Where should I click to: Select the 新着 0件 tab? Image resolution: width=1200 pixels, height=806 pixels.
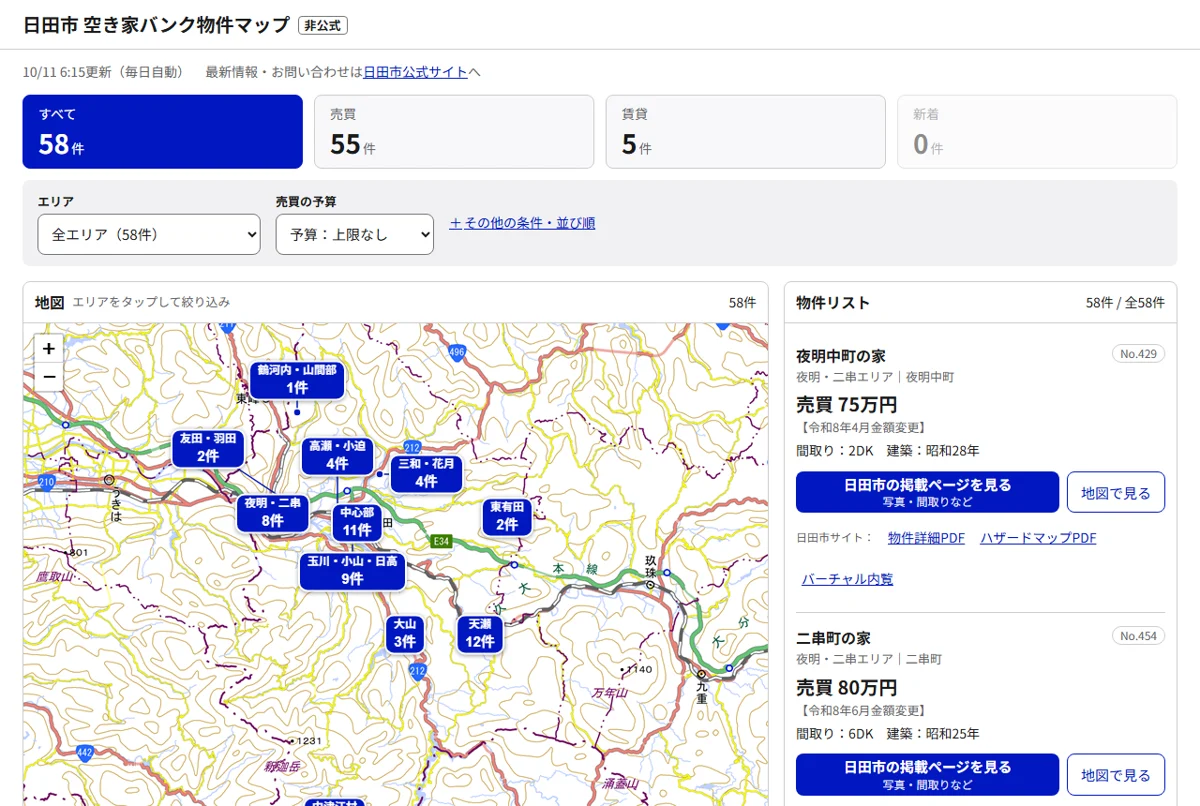tap(1037, 132)
